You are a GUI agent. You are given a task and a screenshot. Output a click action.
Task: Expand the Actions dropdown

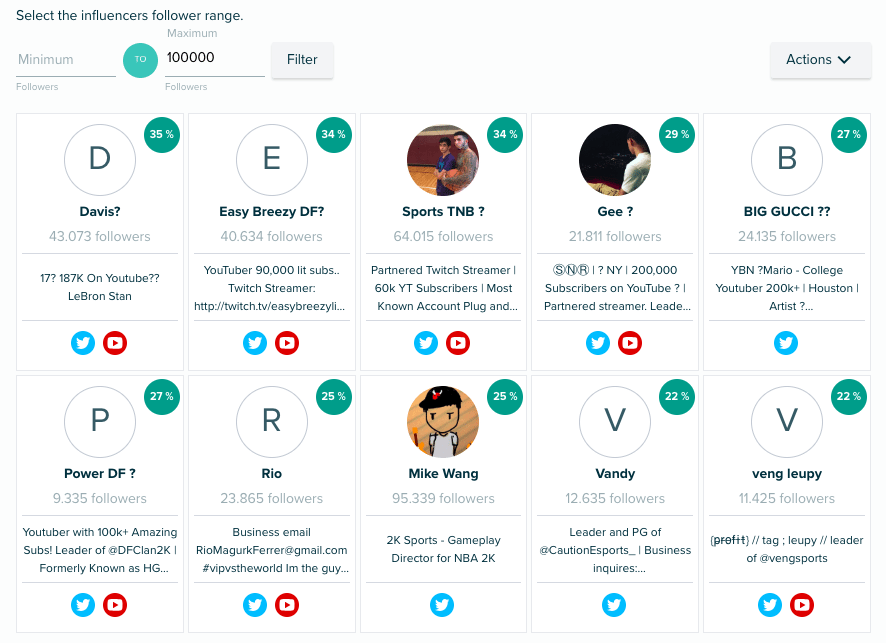pos(820,59)
